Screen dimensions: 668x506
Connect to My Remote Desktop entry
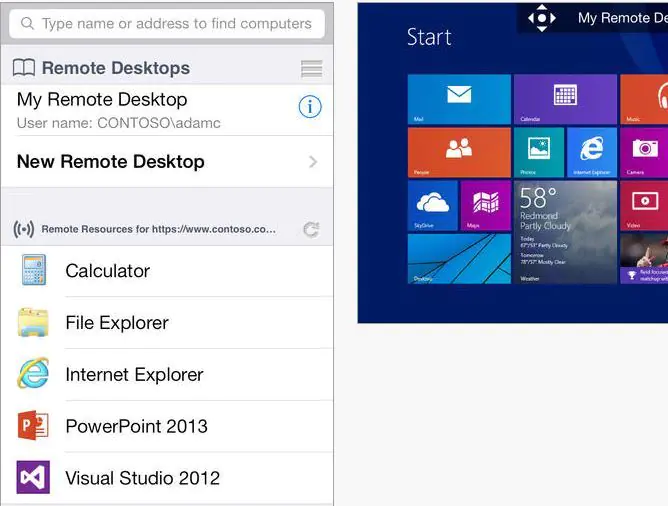click(167, 110)
